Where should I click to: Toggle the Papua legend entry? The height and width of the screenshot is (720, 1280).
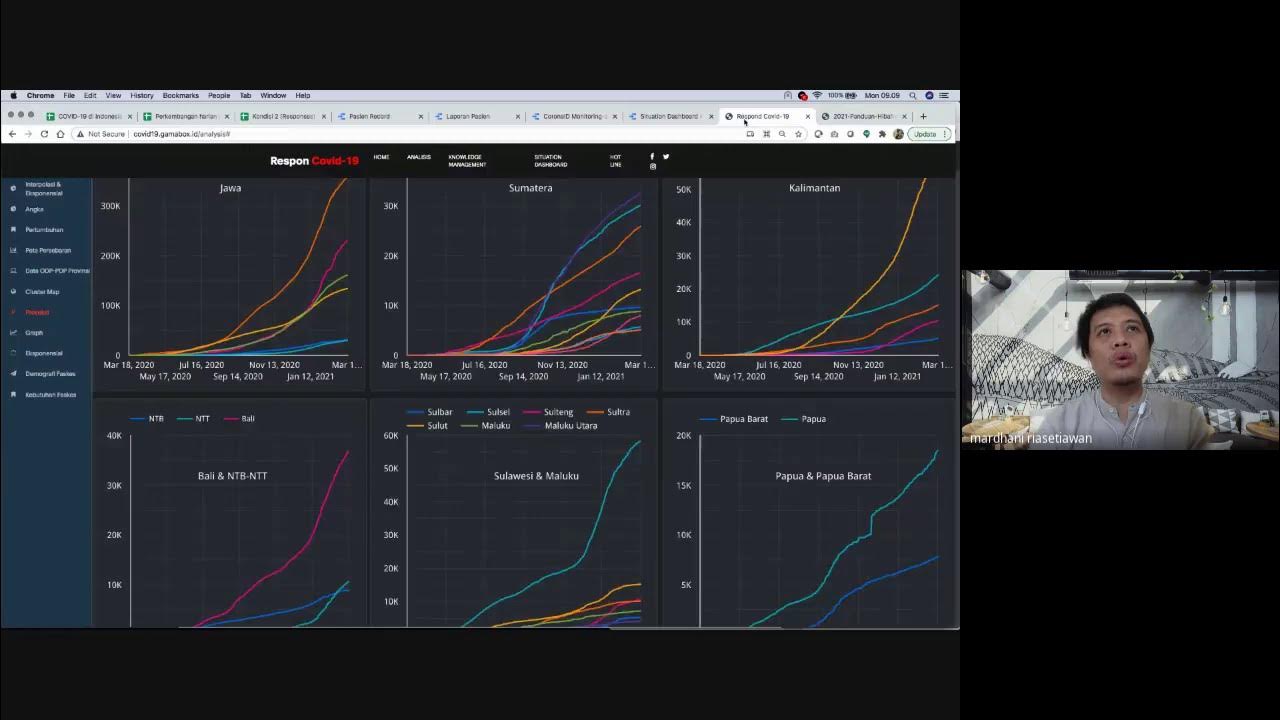(804, 418)
